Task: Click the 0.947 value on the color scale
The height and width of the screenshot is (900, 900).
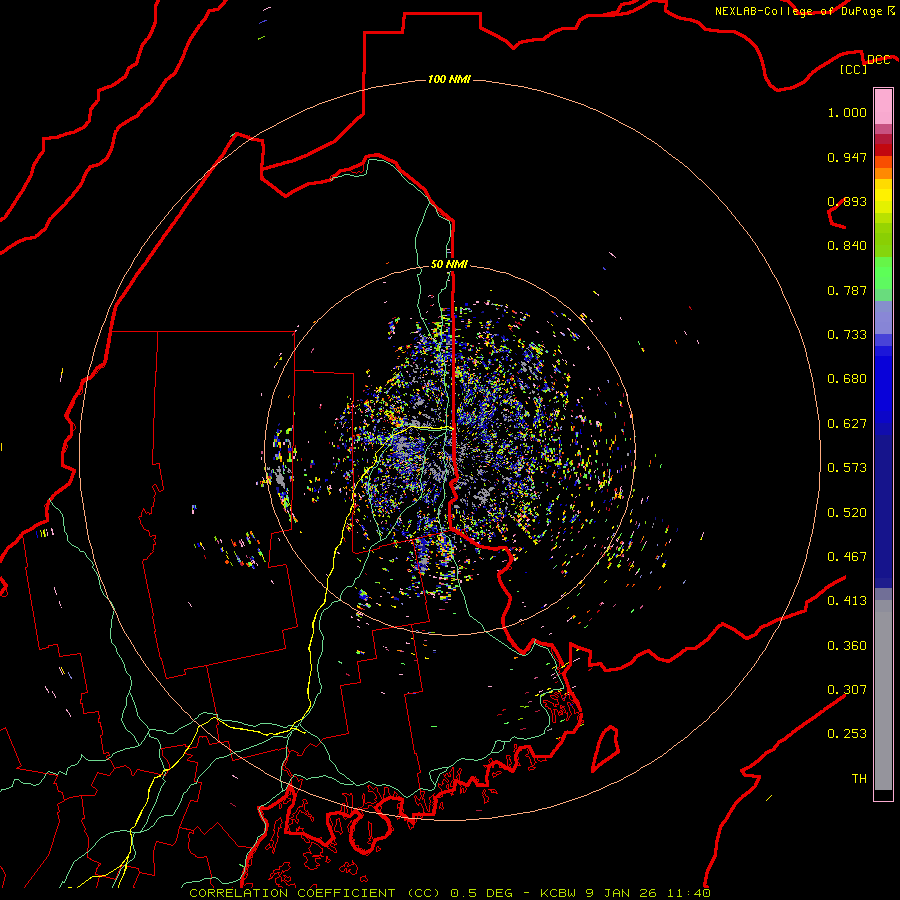Action: tap(847, 157)
